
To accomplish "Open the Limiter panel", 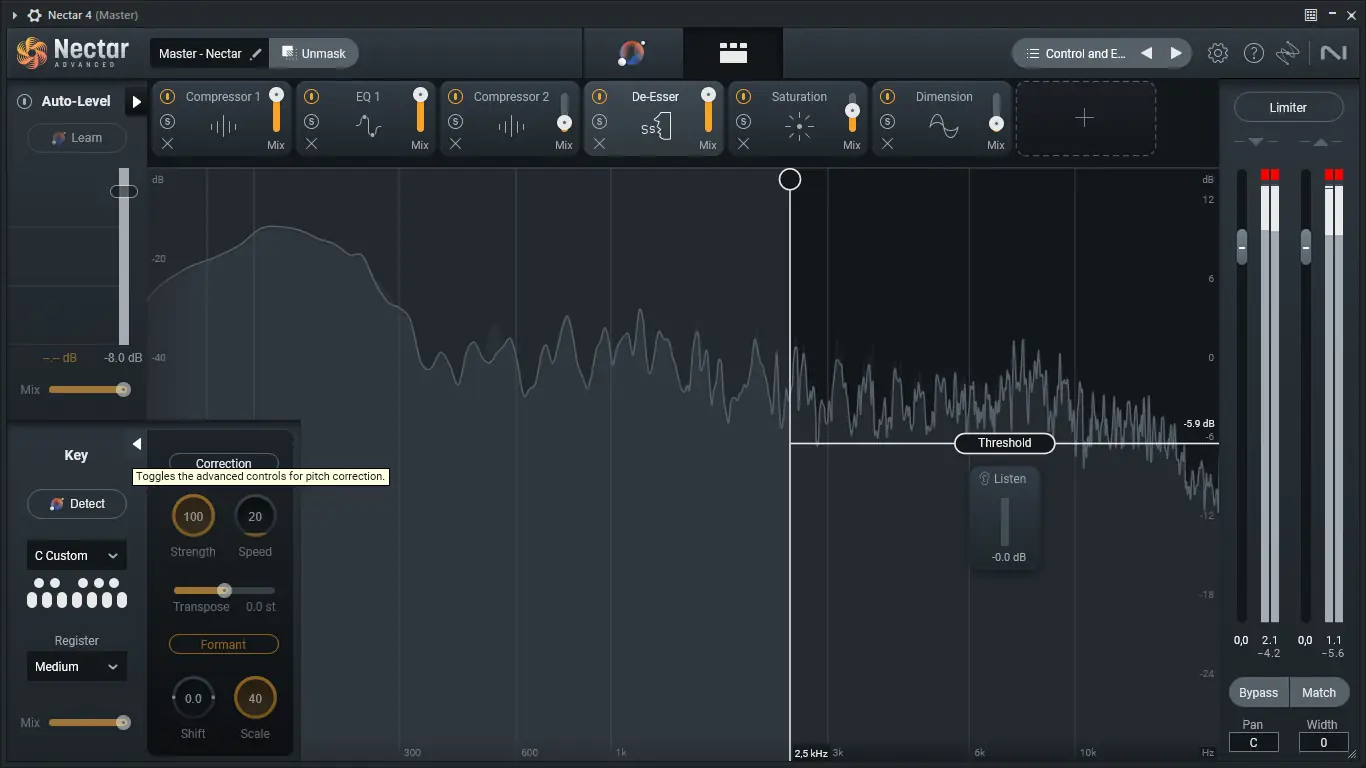I will 1288,107.
